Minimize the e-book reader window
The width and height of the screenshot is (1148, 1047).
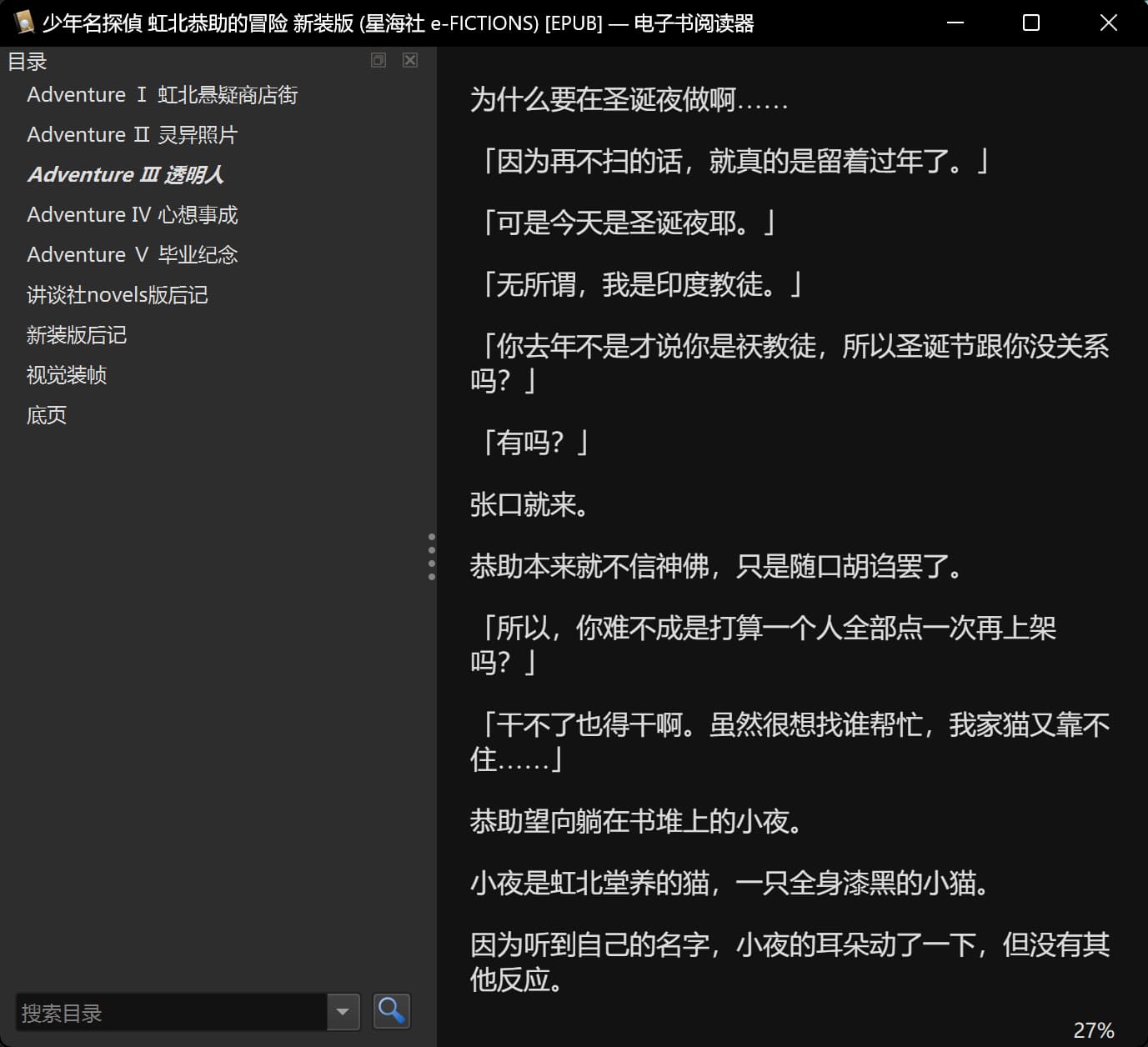[x=955, y=23]
